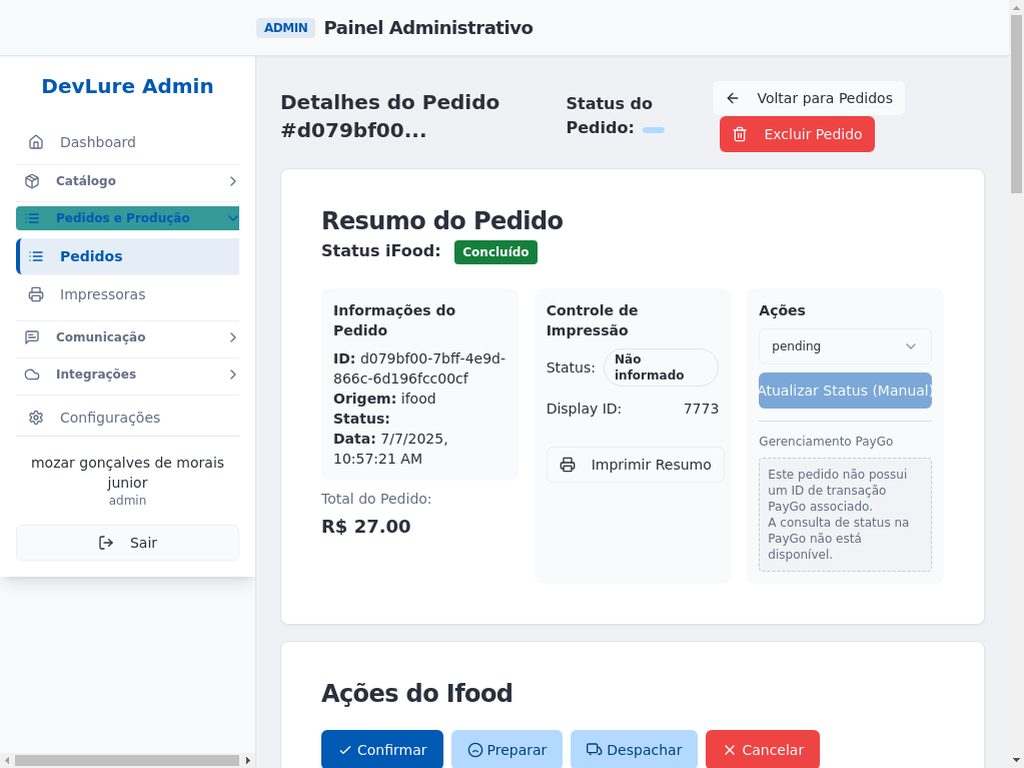Click the Configurações gear icon
This screenshot has width=1024, height=768.
point(36,418)
